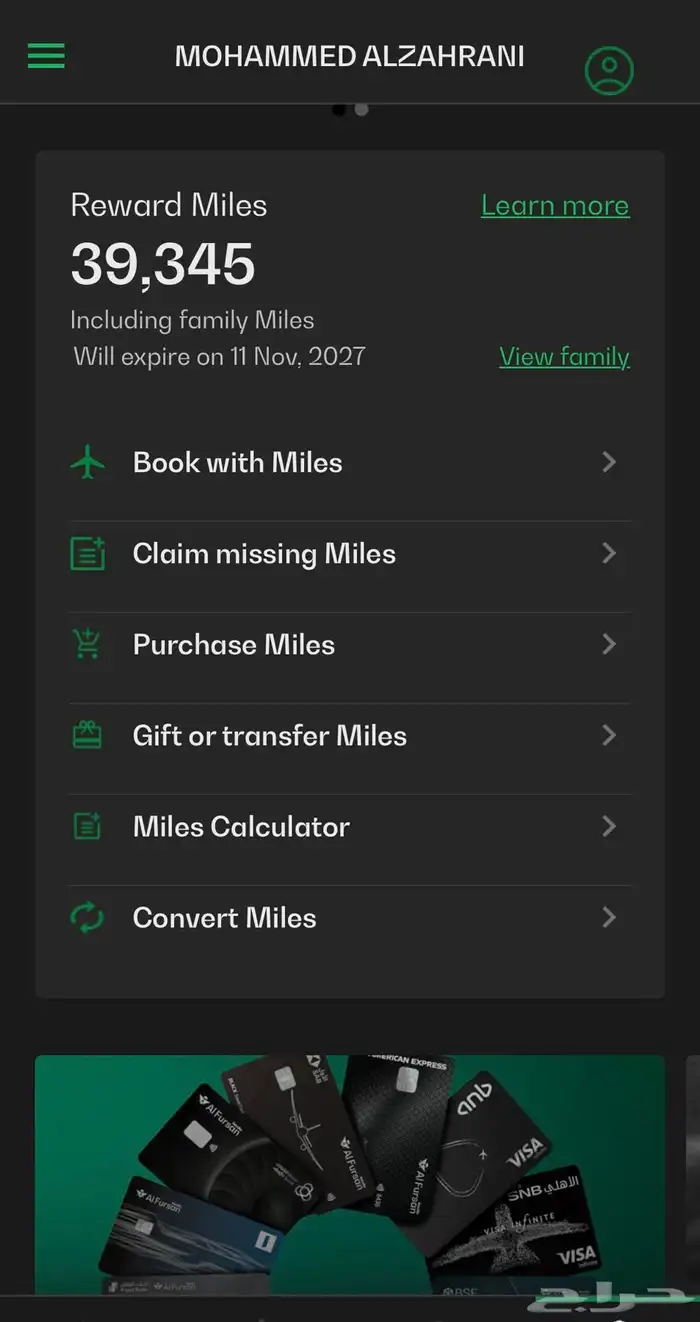Image resolution: width=700 pixels, height=1322 pixels.
Task: Switch to the second page indicator dot
Action: pyautogui.click(x=362, y=110)
